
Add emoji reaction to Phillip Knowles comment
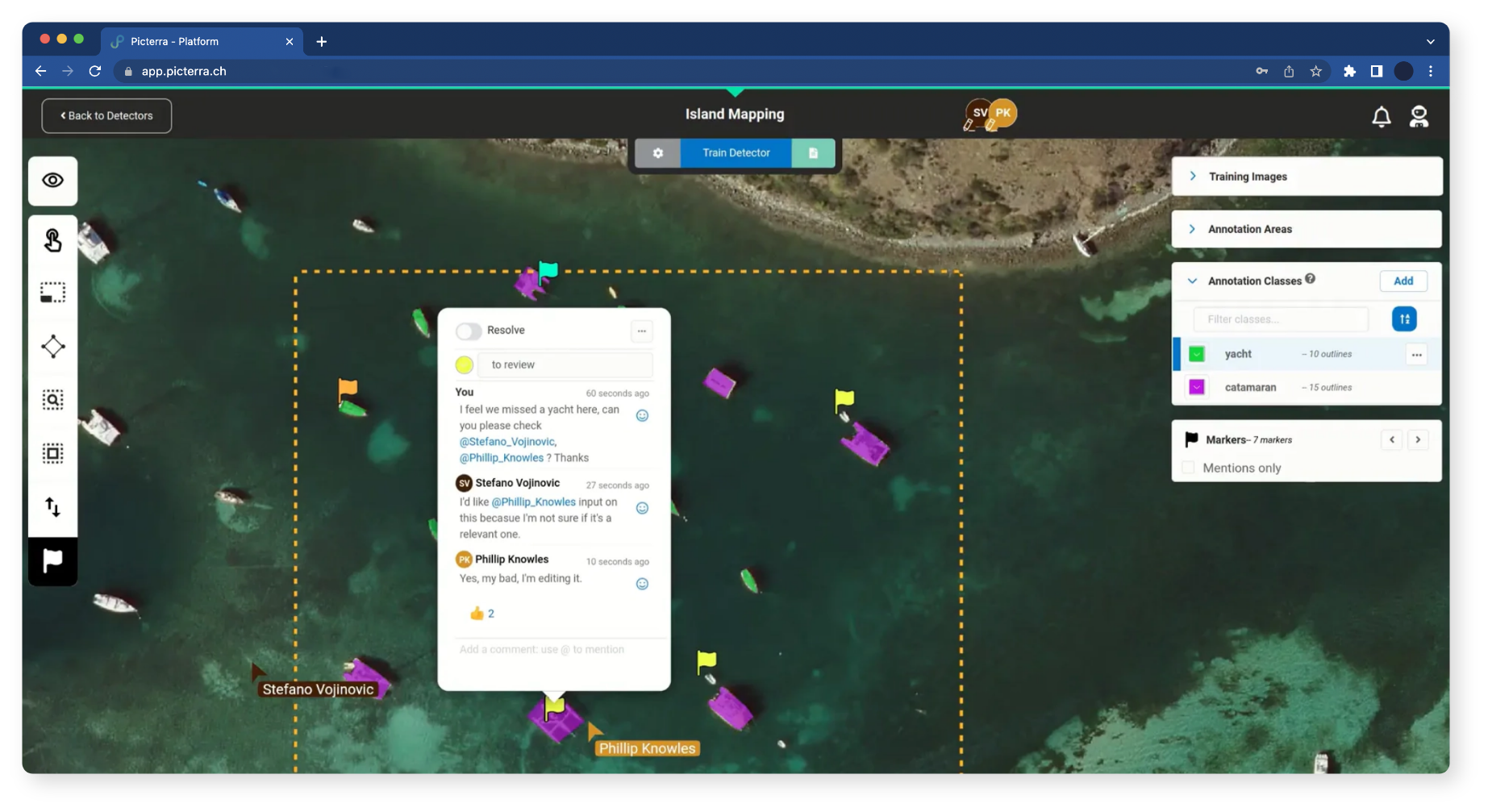[x=642, y=584]
